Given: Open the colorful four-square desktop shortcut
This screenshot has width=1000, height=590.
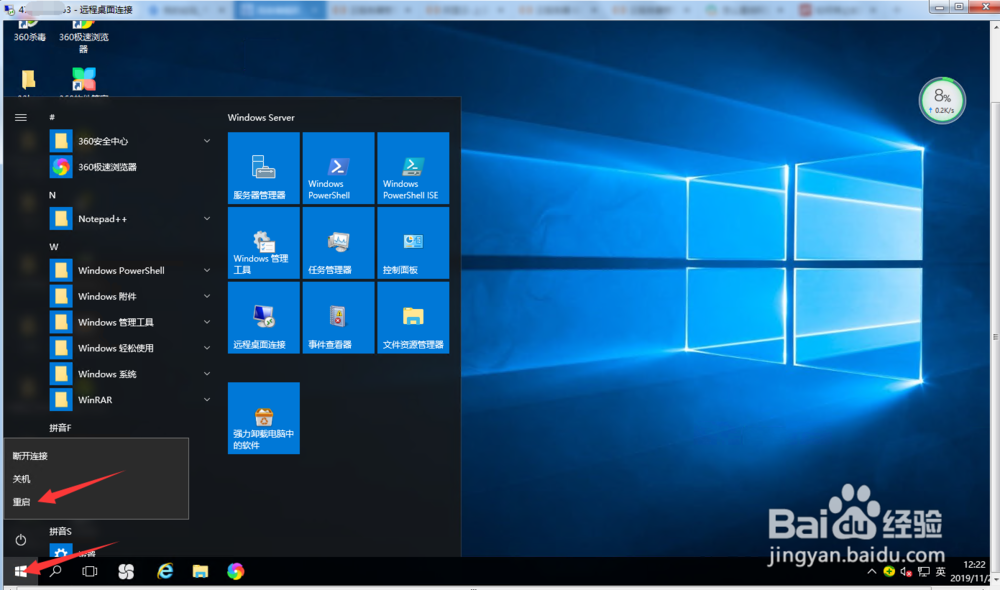Looking at the screenshot, I should pyautogui.click(x=84, y=81).
